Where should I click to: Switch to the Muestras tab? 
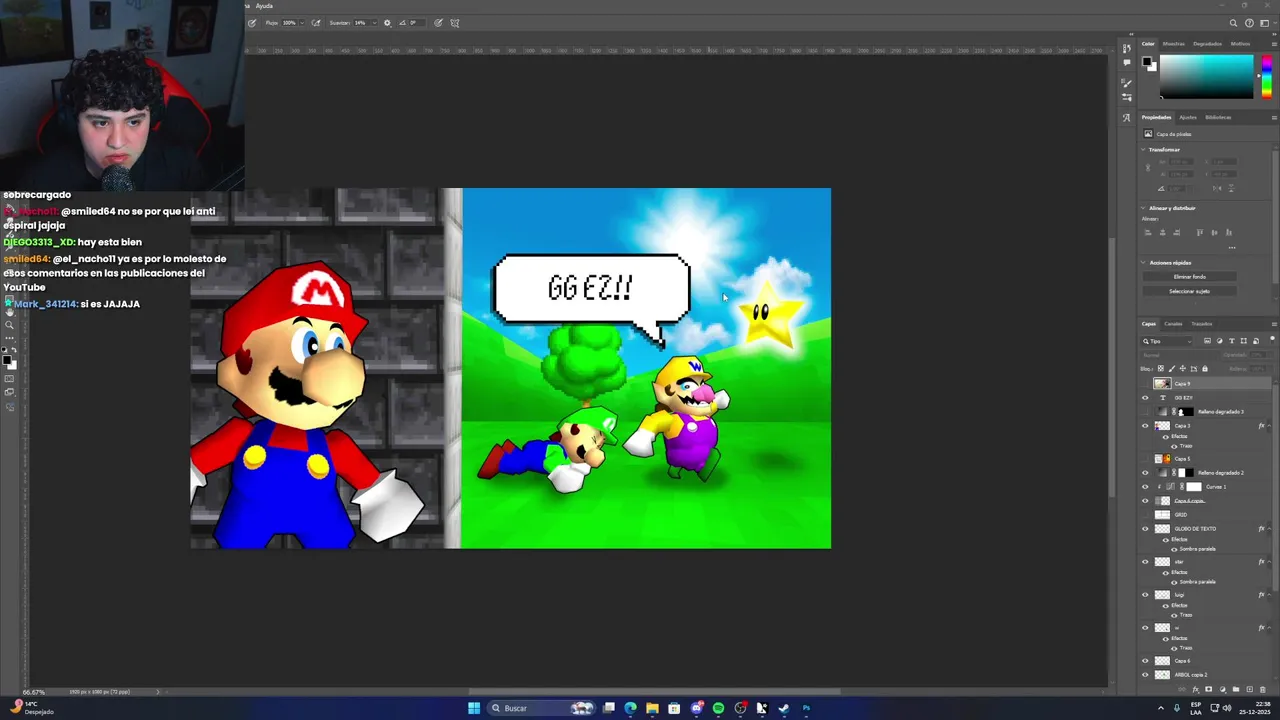click(1173, 44)
